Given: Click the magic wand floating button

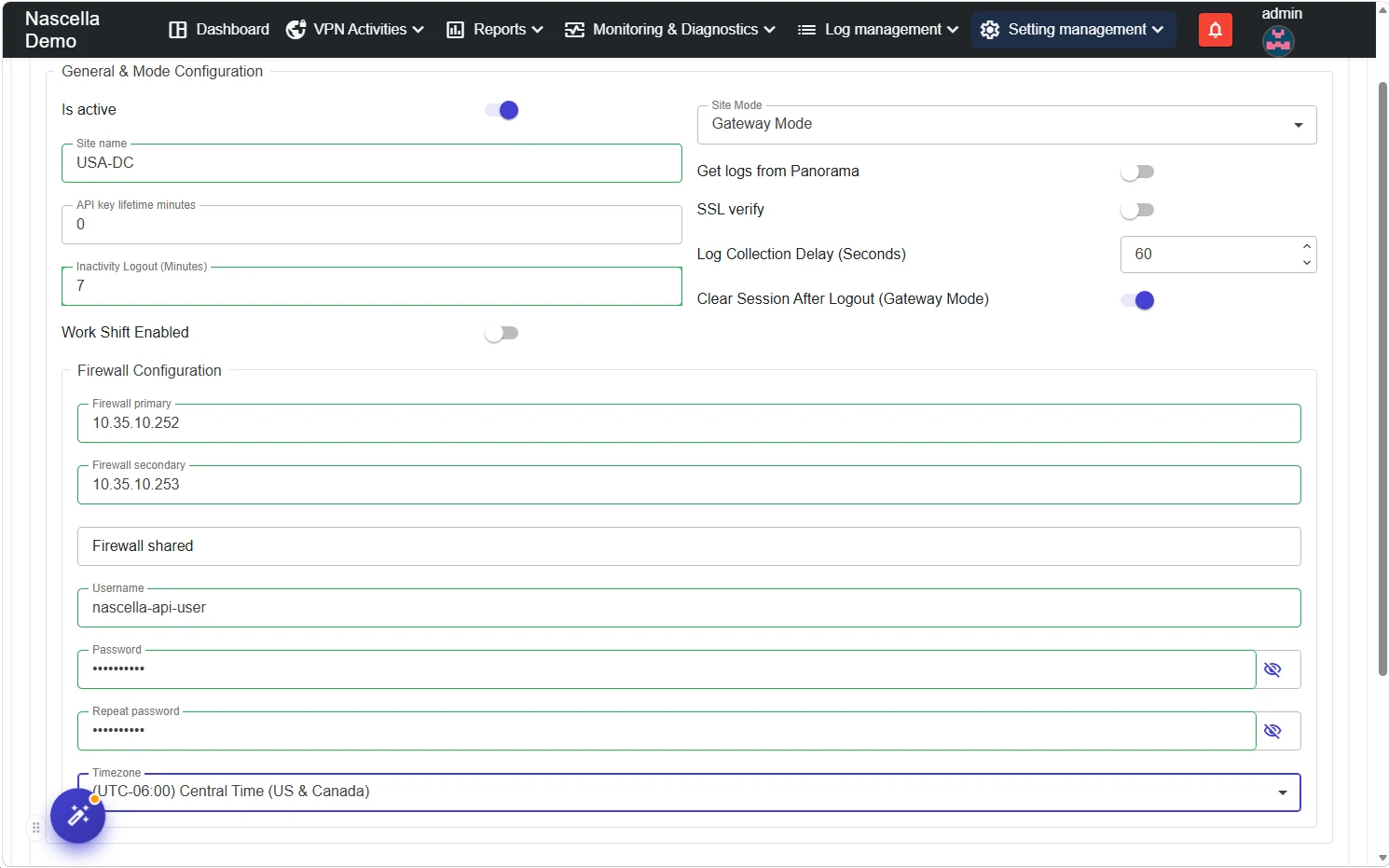Looking at the screenshot, I should (78, 816).
